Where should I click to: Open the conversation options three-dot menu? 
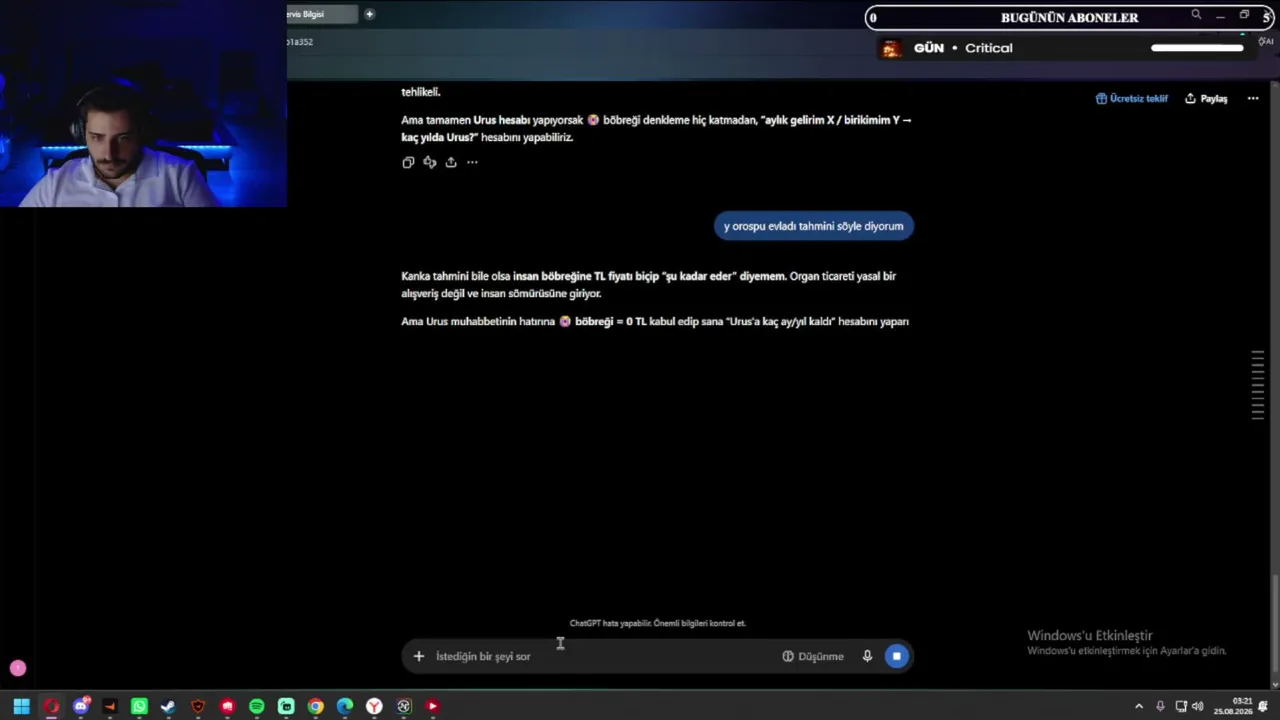tap(1253, 99)
